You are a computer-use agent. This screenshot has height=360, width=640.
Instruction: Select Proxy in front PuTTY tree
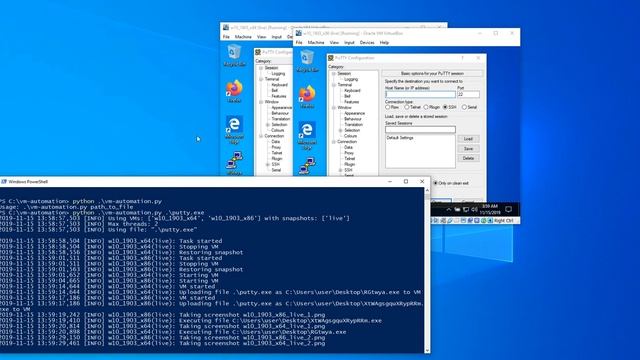[349, 153]
